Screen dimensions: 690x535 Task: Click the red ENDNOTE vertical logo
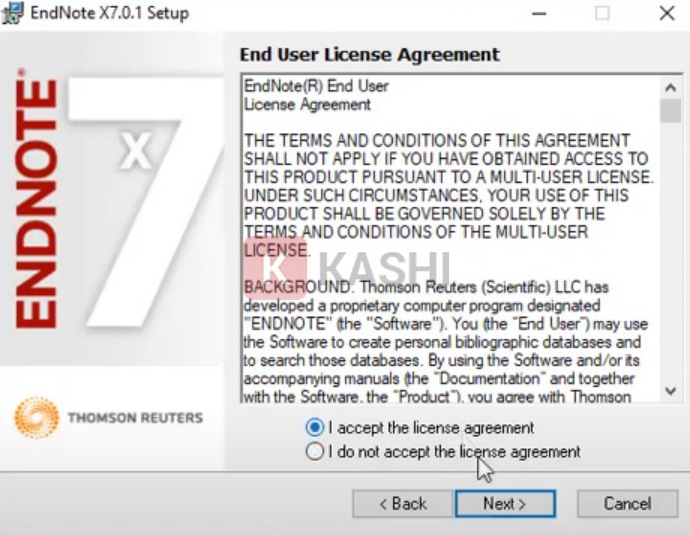[x=36, y=199]
